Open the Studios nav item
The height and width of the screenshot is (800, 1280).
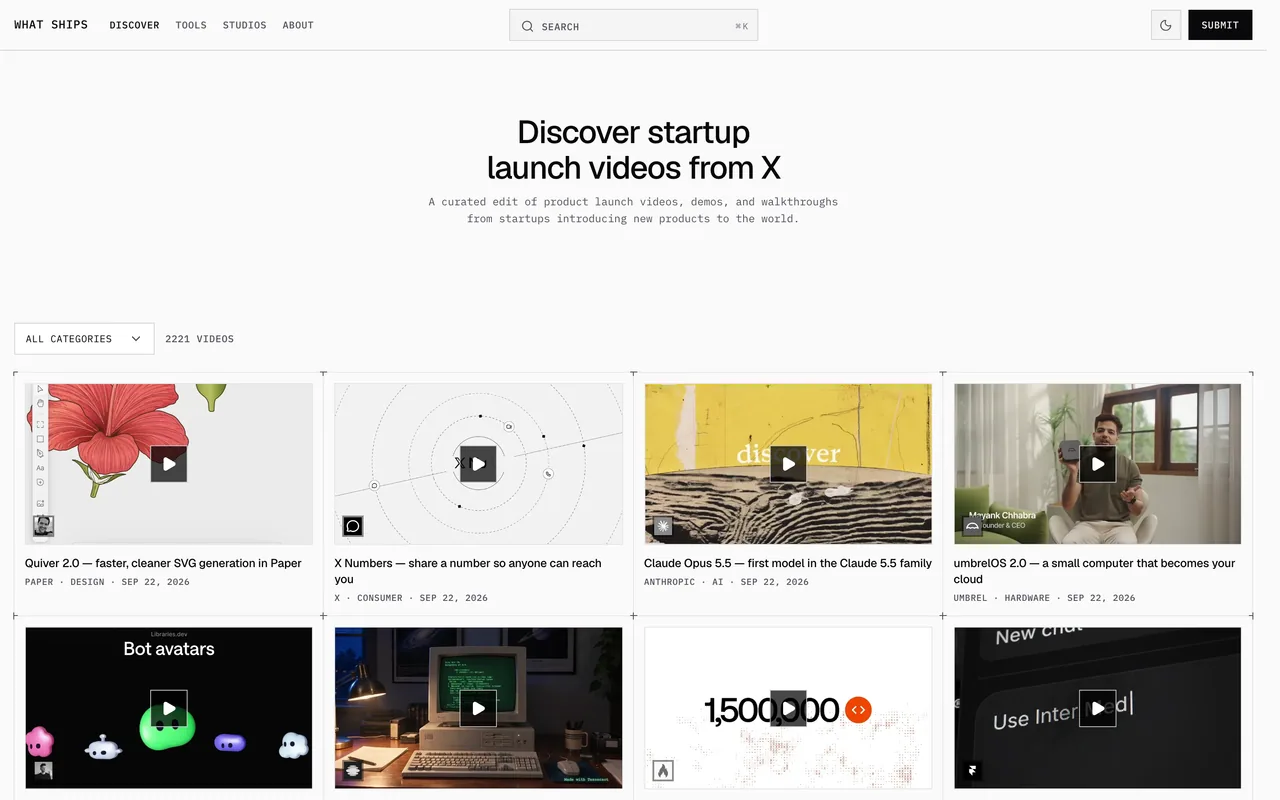pyautogui.click(x=245, y=25)
